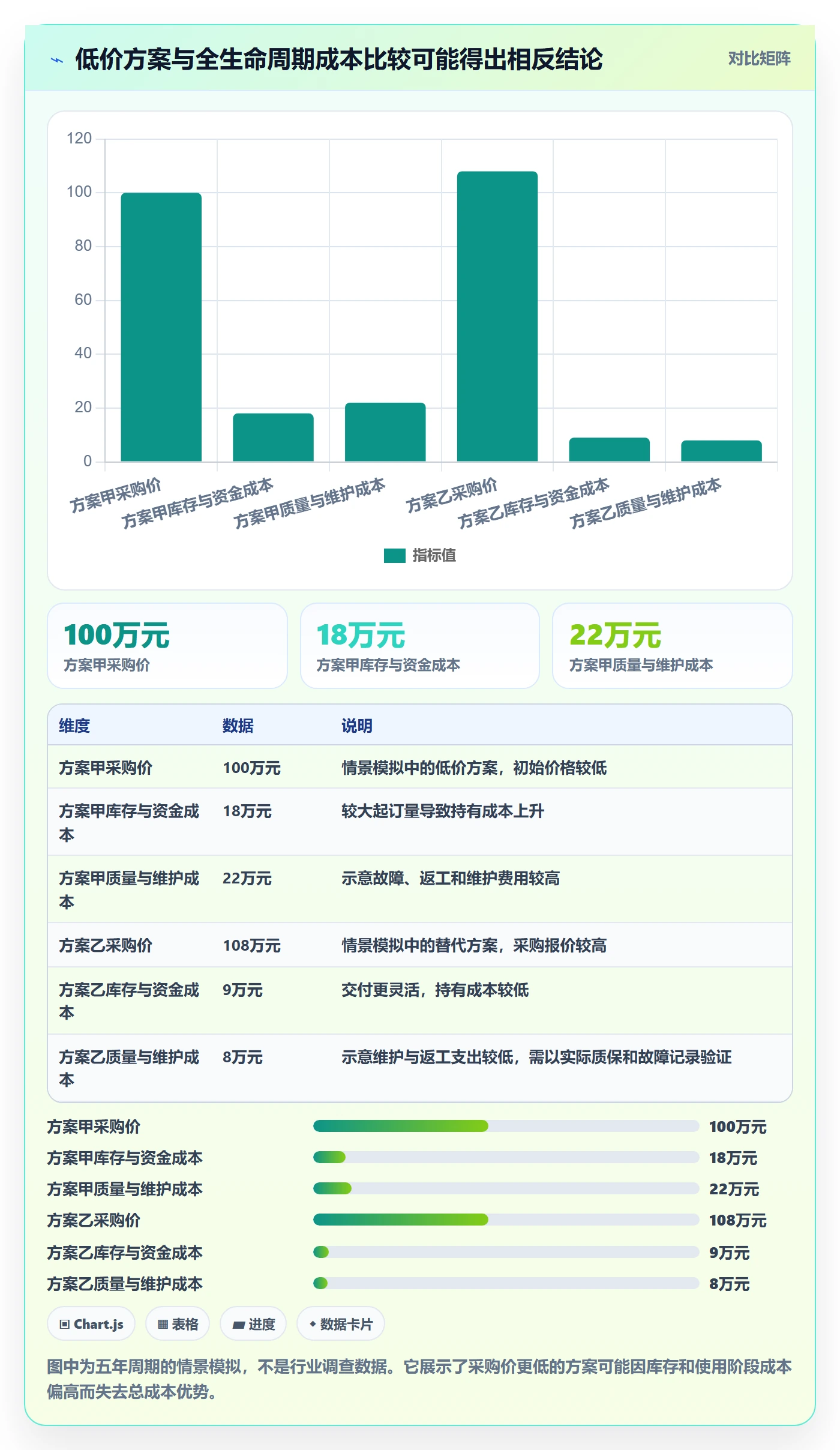This screenshot has height=1450, width=840.
Task: Click the Chart.js tag chip
Action: pos(91,1324)
